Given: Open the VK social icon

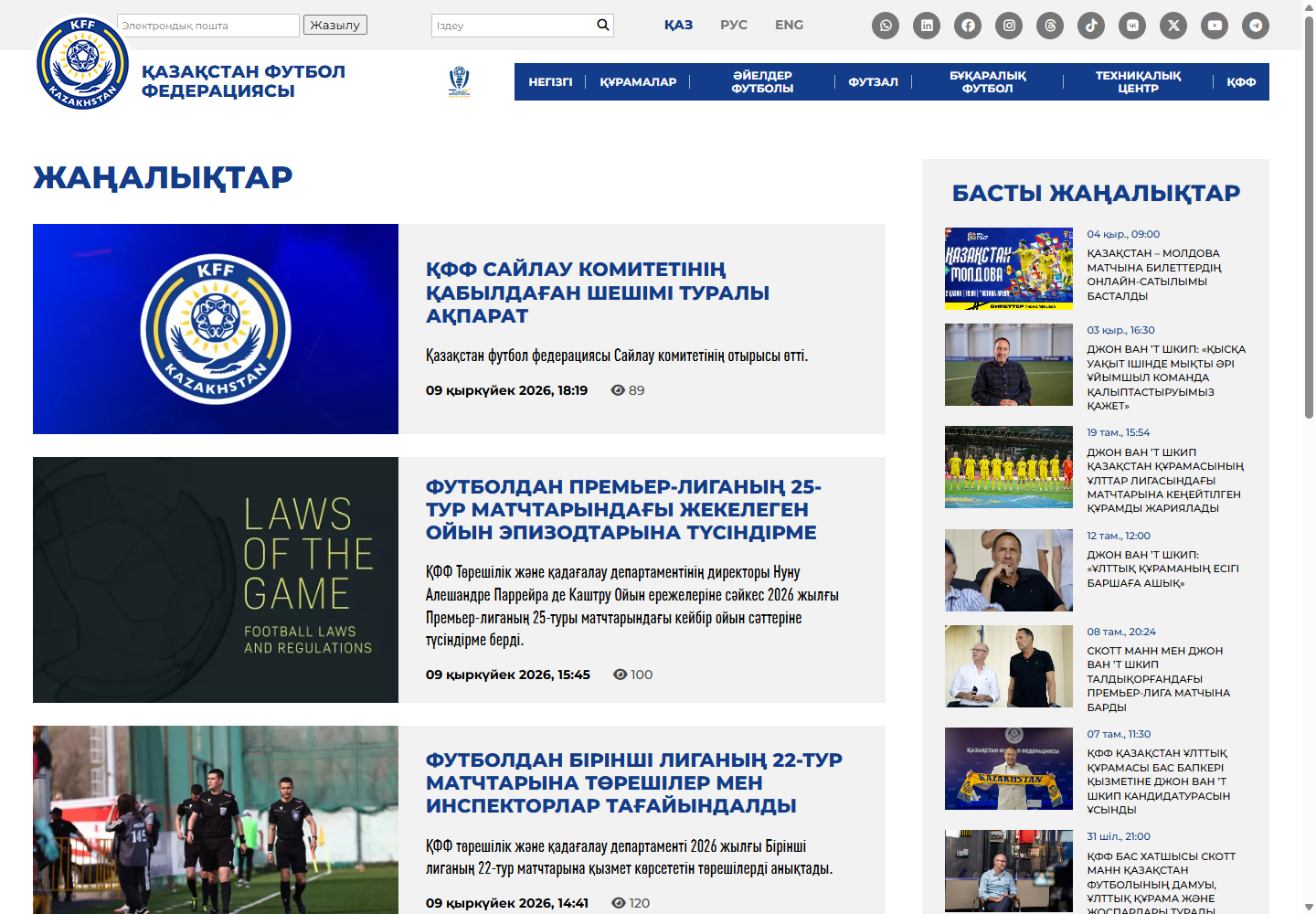Looking at the screenshot, I should 1132,26.
